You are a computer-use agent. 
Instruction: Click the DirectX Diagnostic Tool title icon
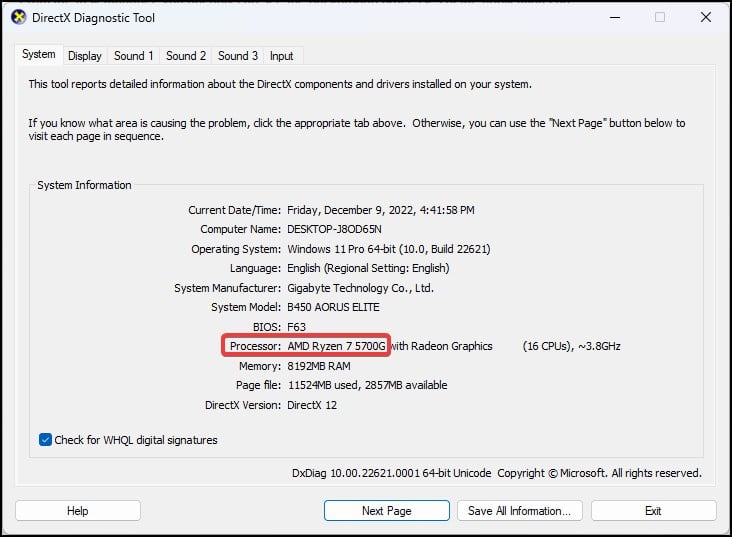[x=19, y=18]
